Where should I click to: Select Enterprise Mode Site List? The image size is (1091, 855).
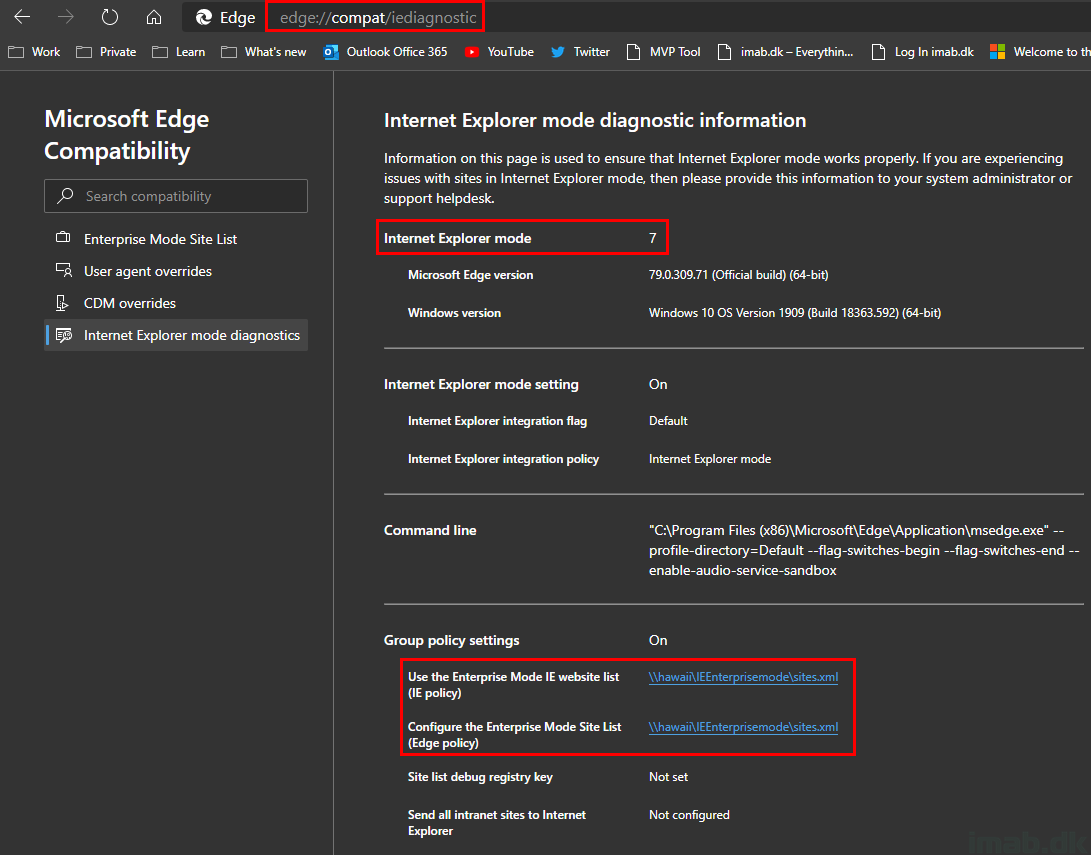[x=160, y=239]
